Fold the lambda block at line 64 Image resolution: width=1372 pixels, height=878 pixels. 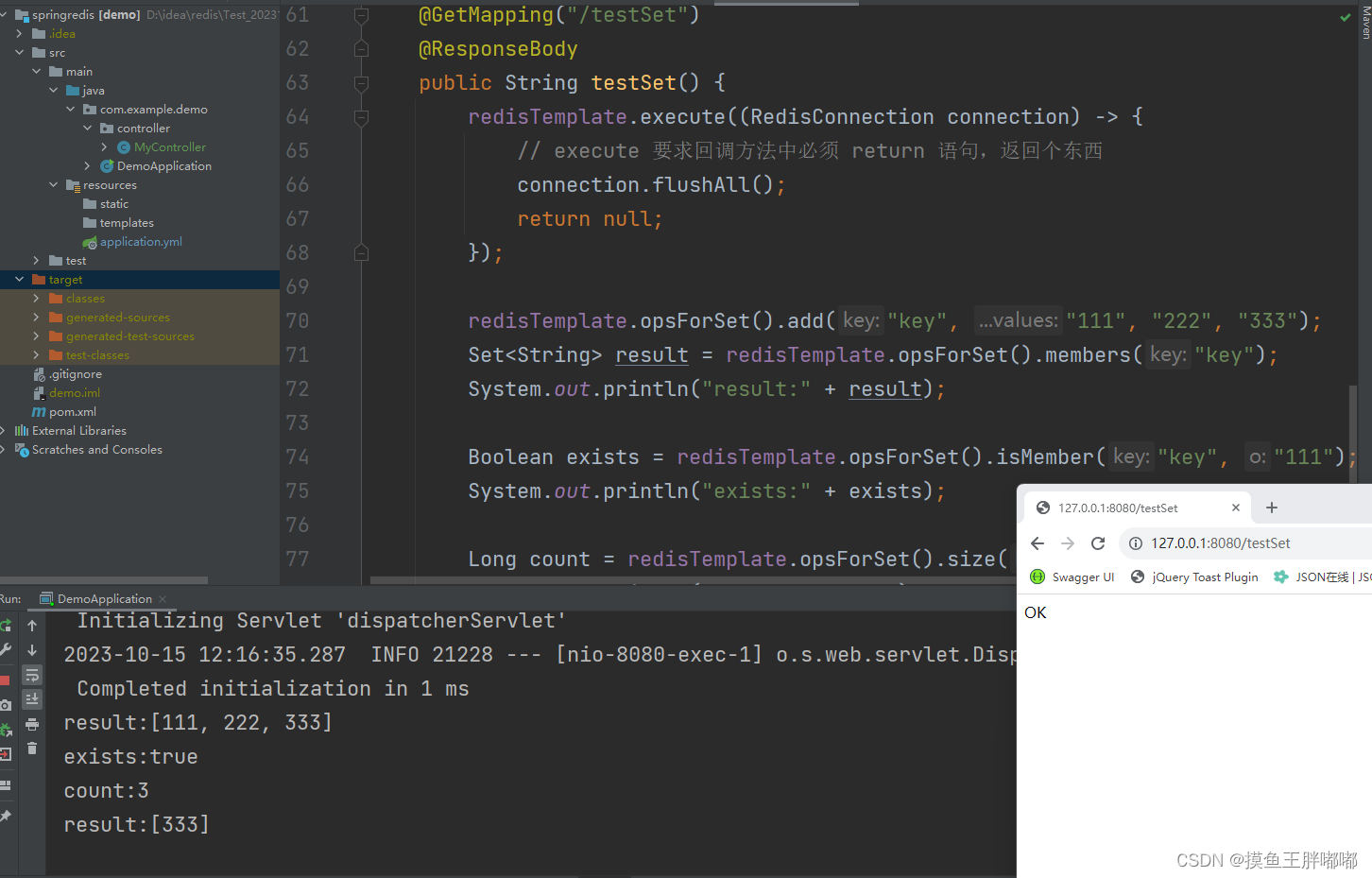coord(361,117)
